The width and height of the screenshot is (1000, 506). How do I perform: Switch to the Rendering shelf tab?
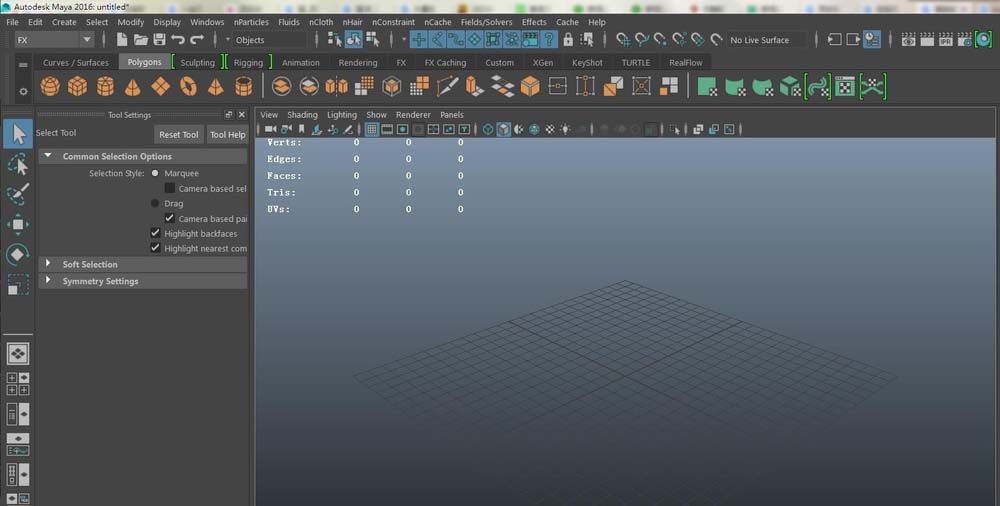(358, 62)
